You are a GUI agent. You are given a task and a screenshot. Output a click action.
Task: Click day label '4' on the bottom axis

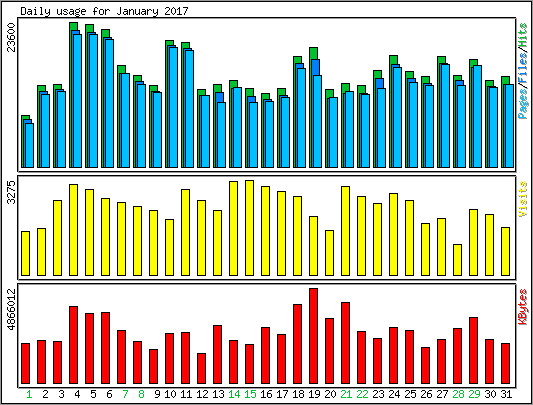pos(77,394)
